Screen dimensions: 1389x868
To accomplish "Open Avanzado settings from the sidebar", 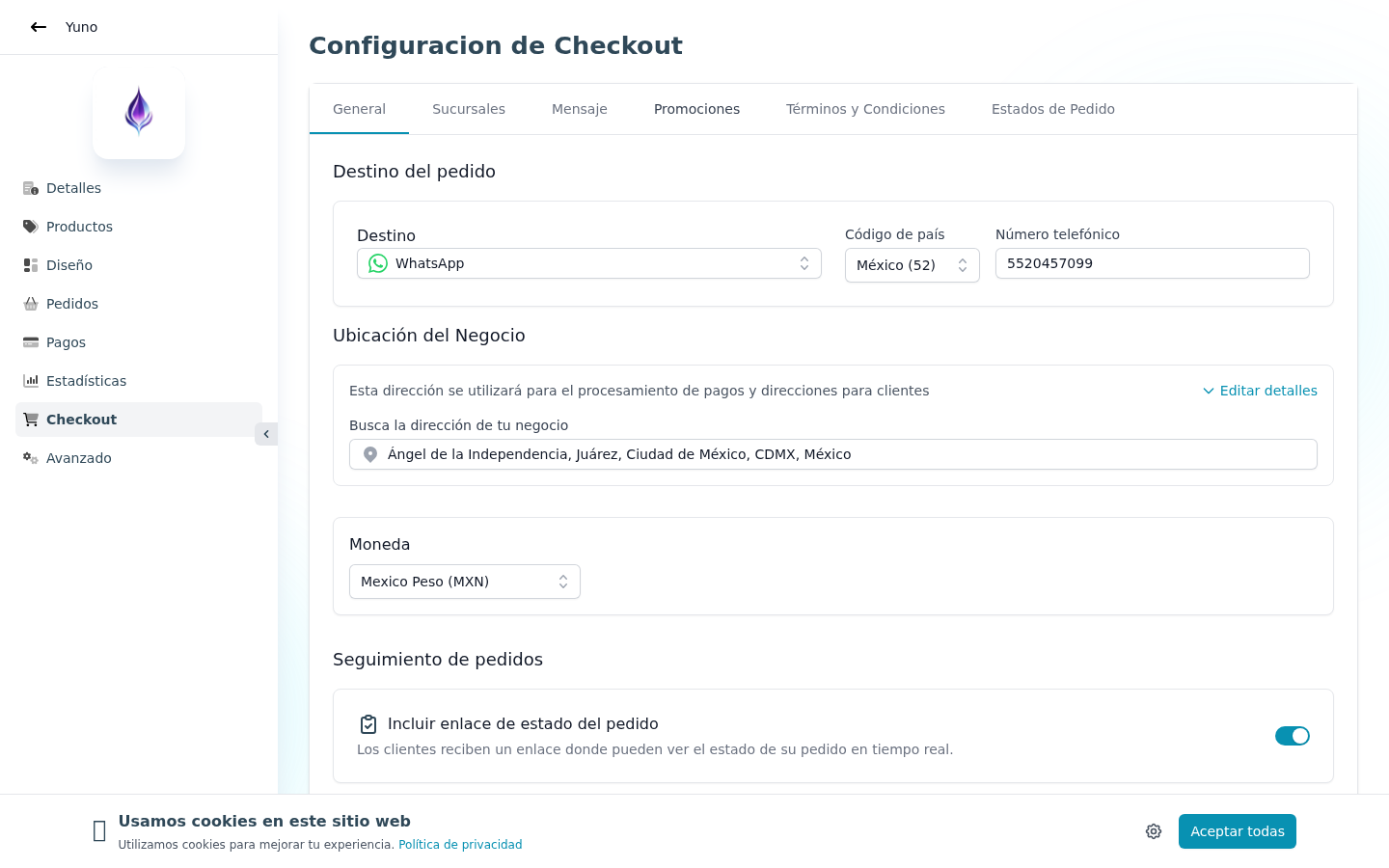I will pyautogui.click(x=29, y=458).
